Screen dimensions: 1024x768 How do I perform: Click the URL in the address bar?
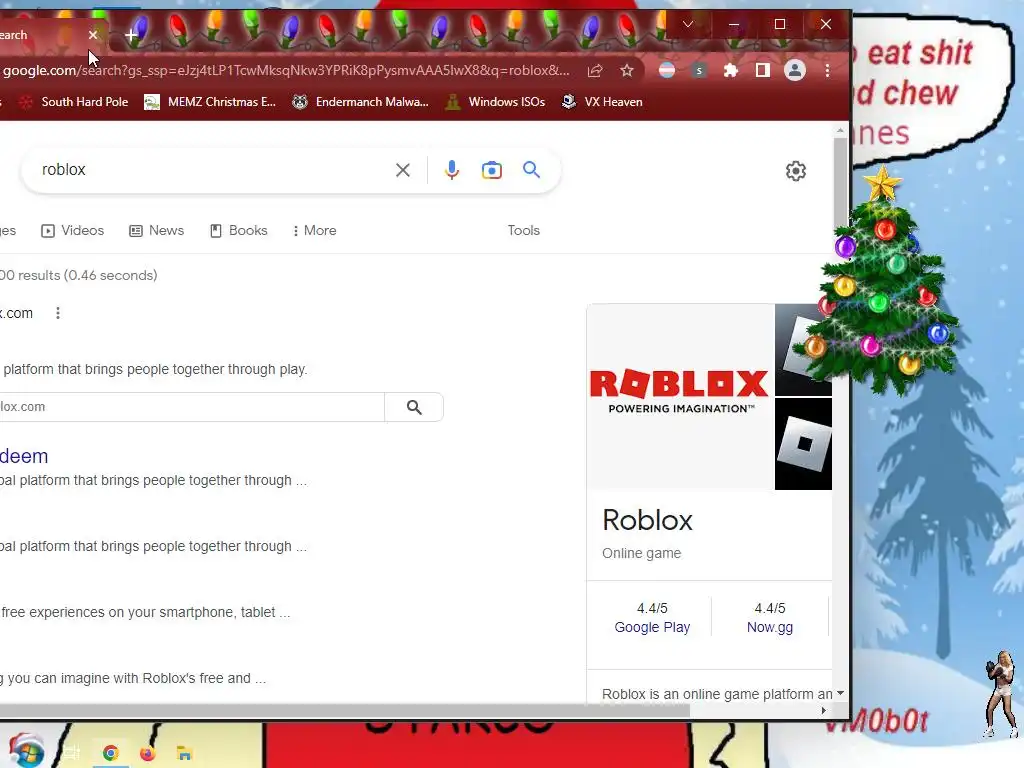(286, 70)
